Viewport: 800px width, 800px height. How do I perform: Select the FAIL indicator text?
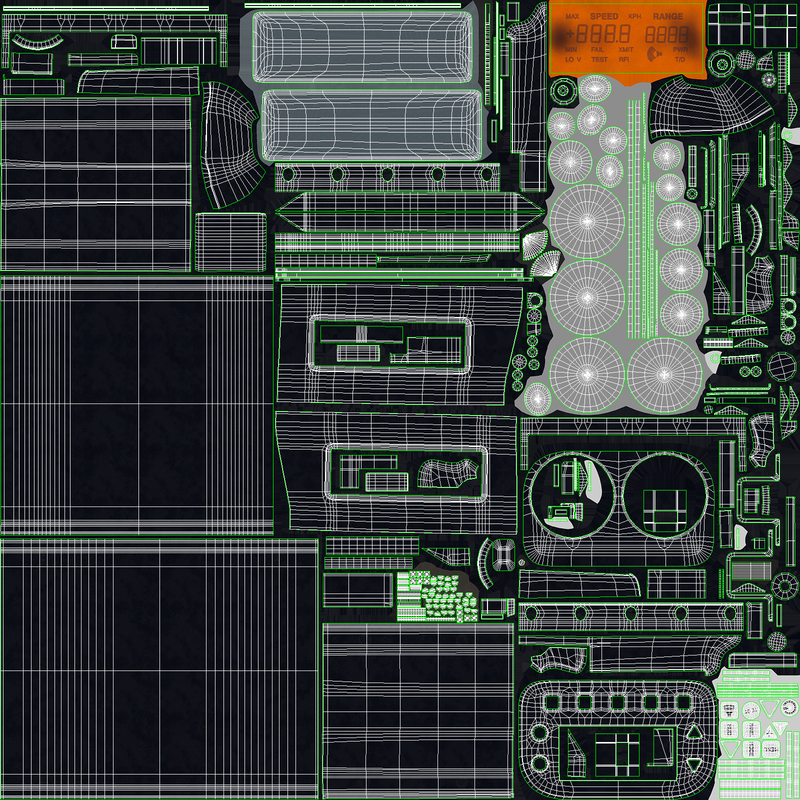597,49
